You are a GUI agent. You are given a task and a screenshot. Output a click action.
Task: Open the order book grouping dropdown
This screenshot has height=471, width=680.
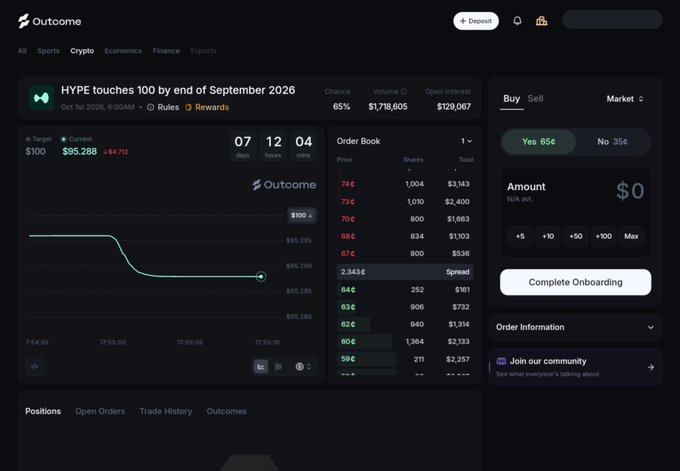tap(466, 141)
